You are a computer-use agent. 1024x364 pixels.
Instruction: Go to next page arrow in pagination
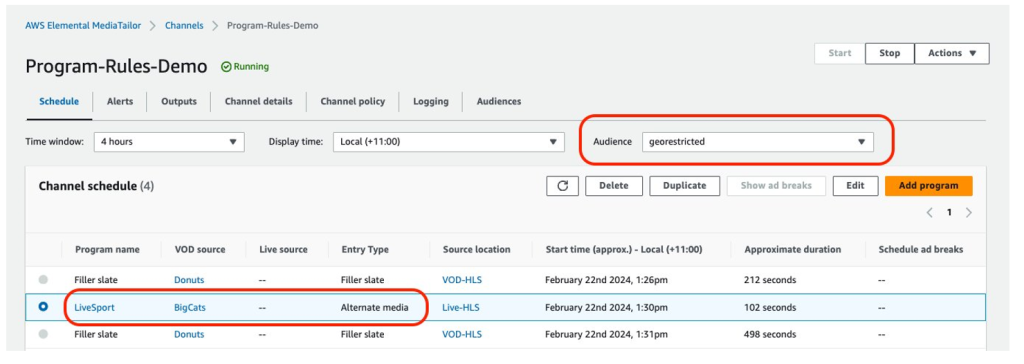pos(968,212)
